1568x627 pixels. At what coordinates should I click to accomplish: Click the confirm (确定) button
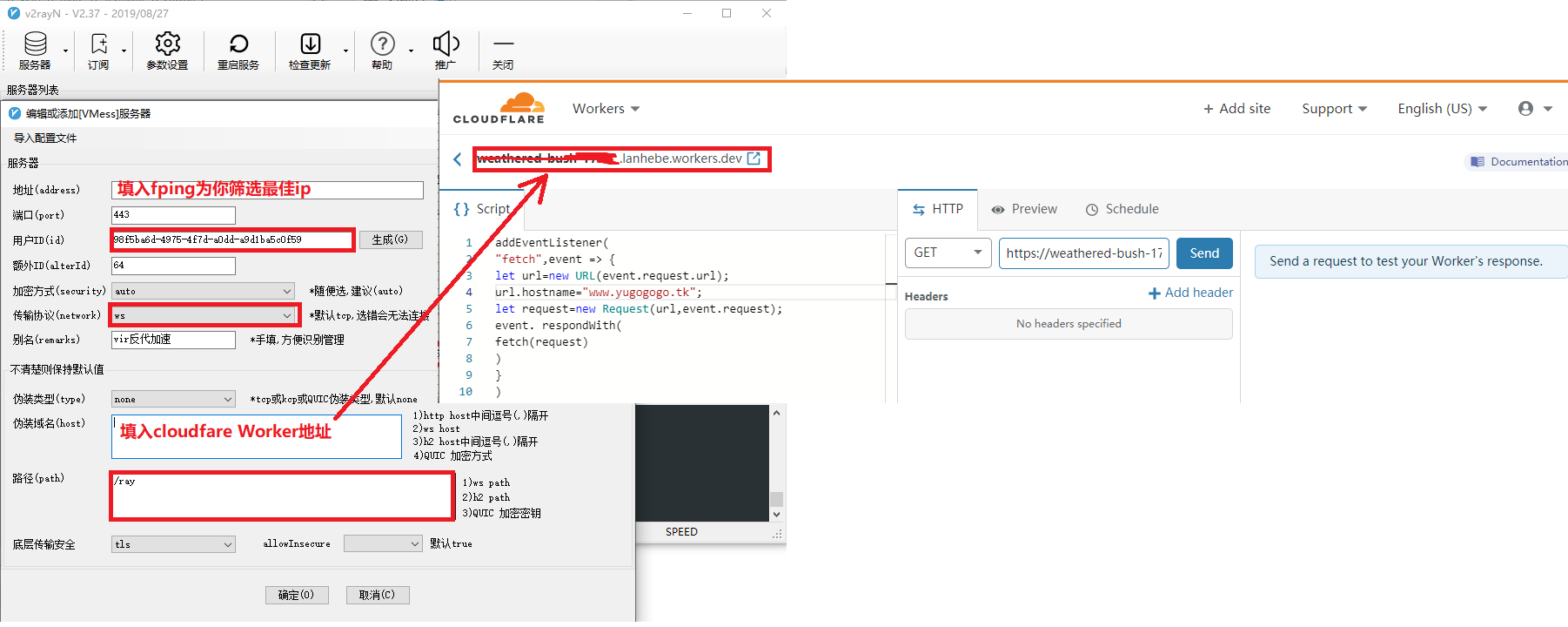tap(297, 595)
